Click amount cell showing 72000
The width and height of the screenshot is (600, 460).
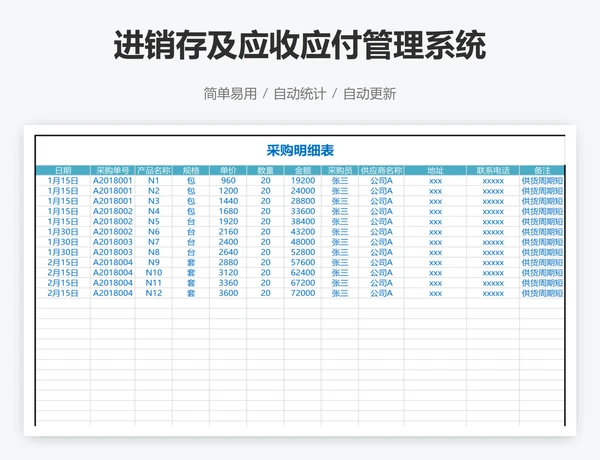303,293
